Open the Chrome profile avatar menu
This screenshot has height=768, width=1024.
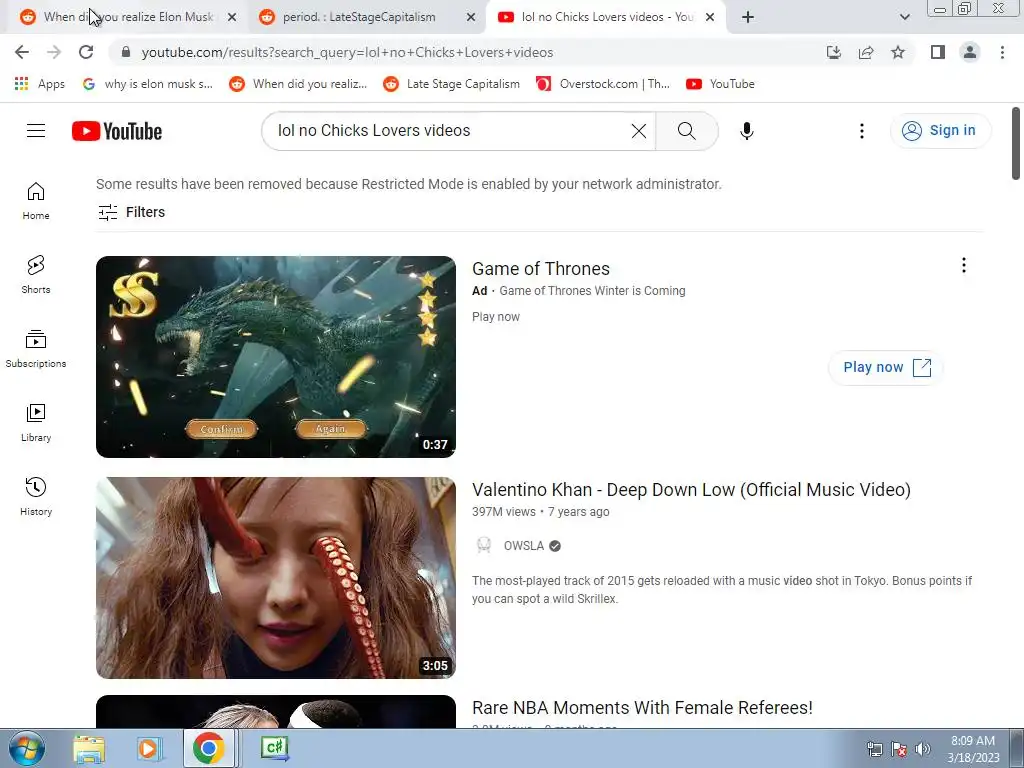tap(970, 52)
